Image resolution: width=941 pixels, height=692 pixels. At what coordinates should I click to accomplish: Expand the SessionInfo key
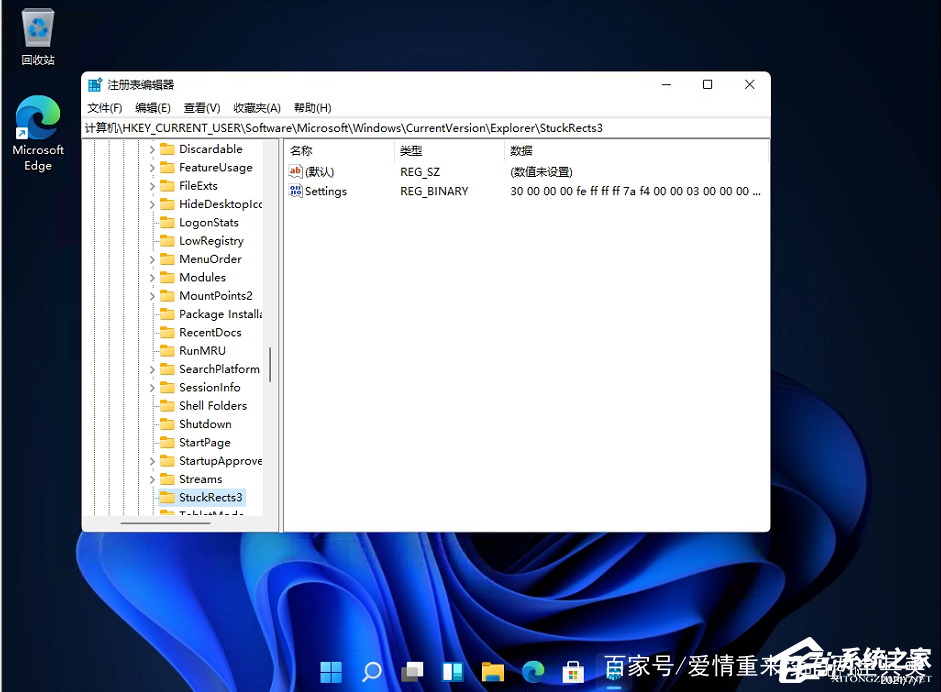click(x=152, y=388)
